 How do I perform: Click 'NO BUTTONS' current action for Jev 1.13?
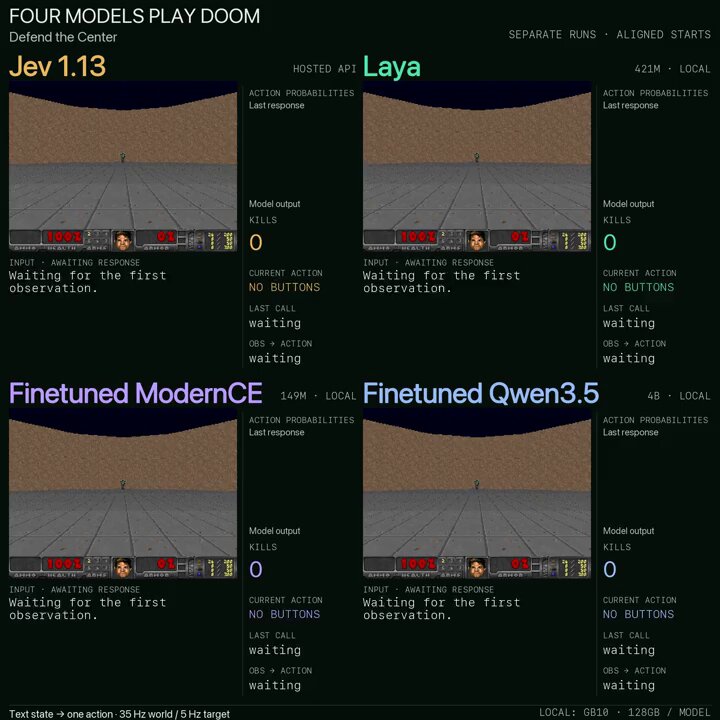(x=285, y=287)
